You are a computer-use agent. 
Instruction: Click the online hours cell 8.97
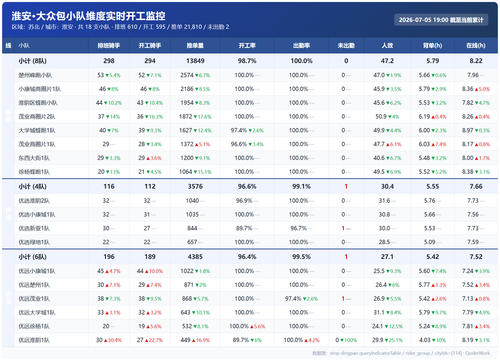467,130
